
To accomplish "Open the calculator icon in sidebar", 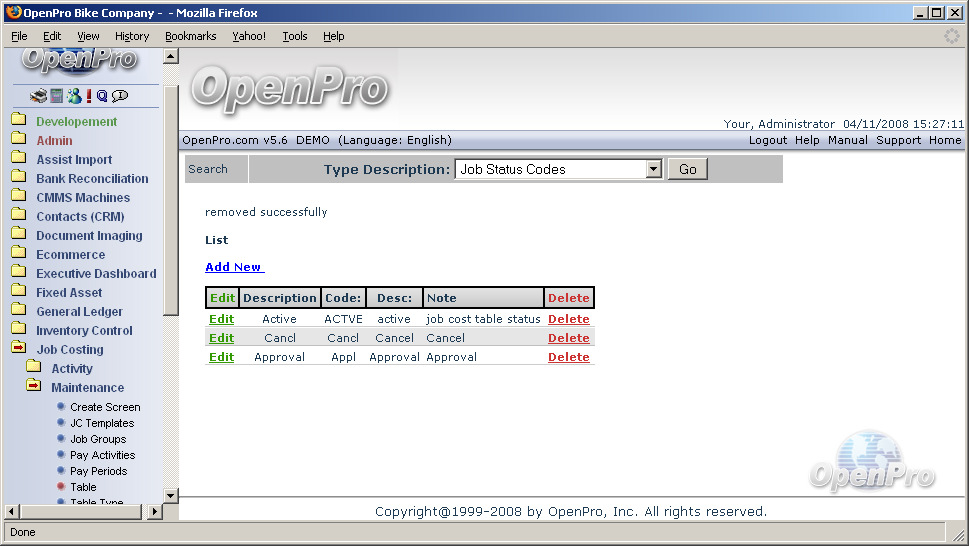I will [x=56, y=96].
